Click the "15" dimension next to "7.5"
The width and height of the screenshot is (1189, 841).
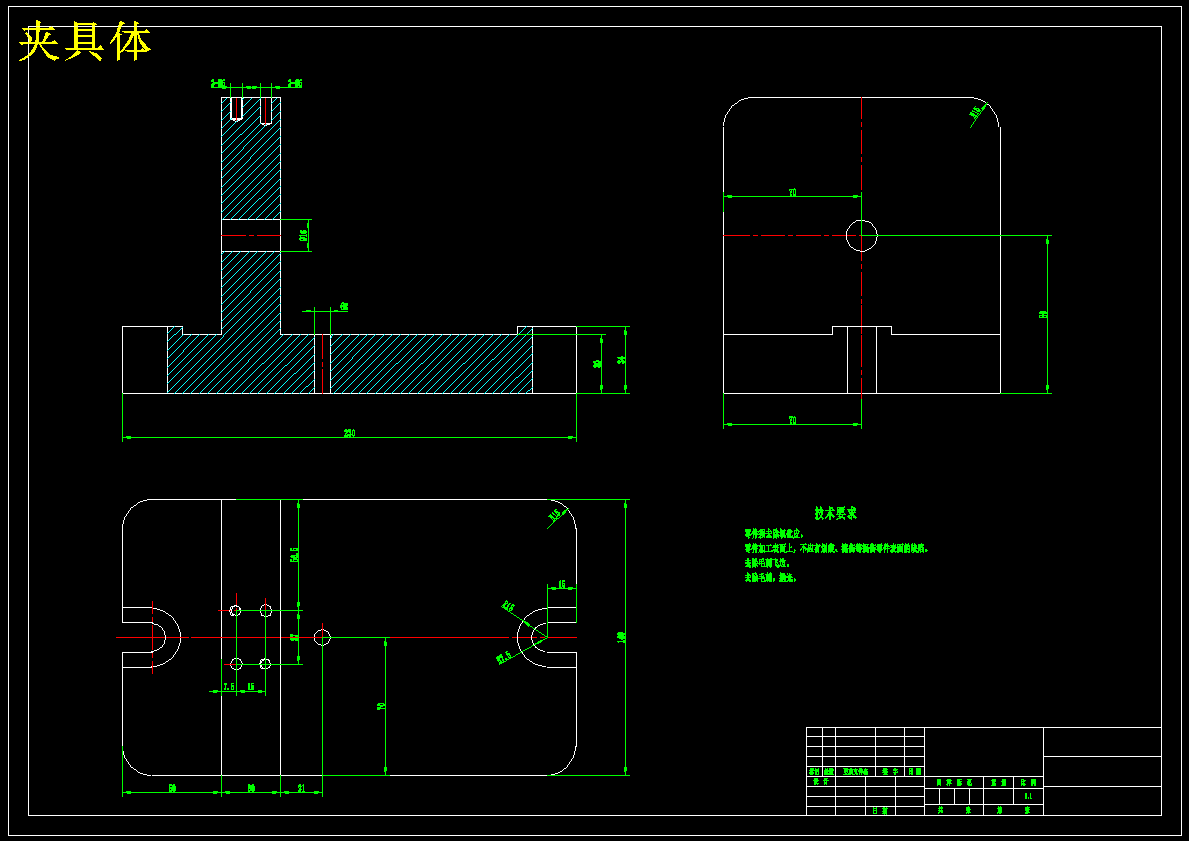pyautogui.click(x=251, y=686)
